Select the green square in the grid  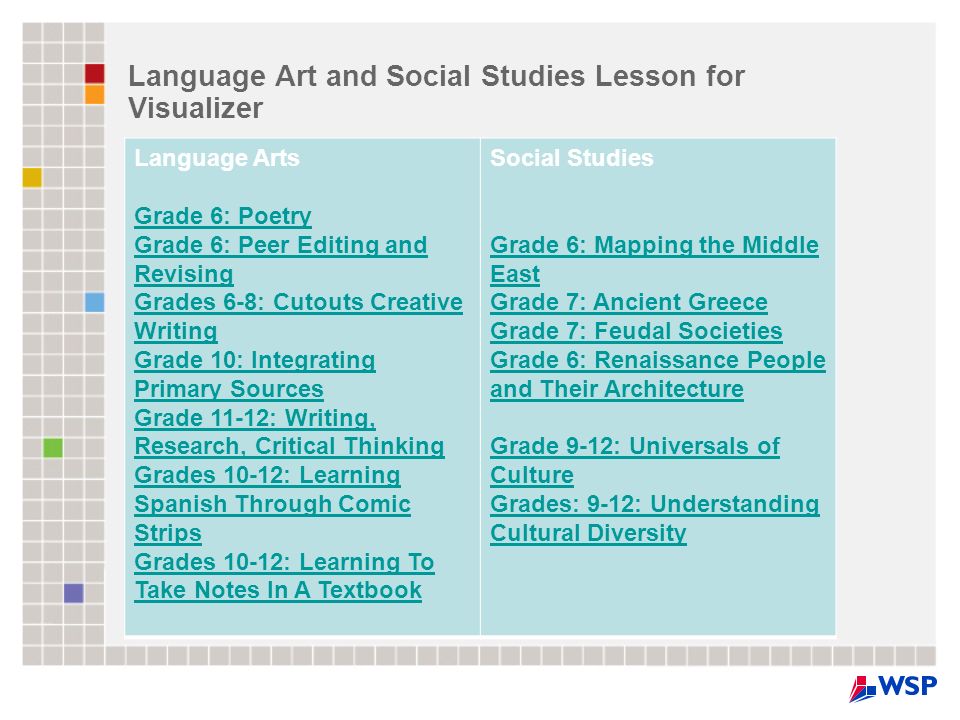pyautogui.click(x=53, y=448)
